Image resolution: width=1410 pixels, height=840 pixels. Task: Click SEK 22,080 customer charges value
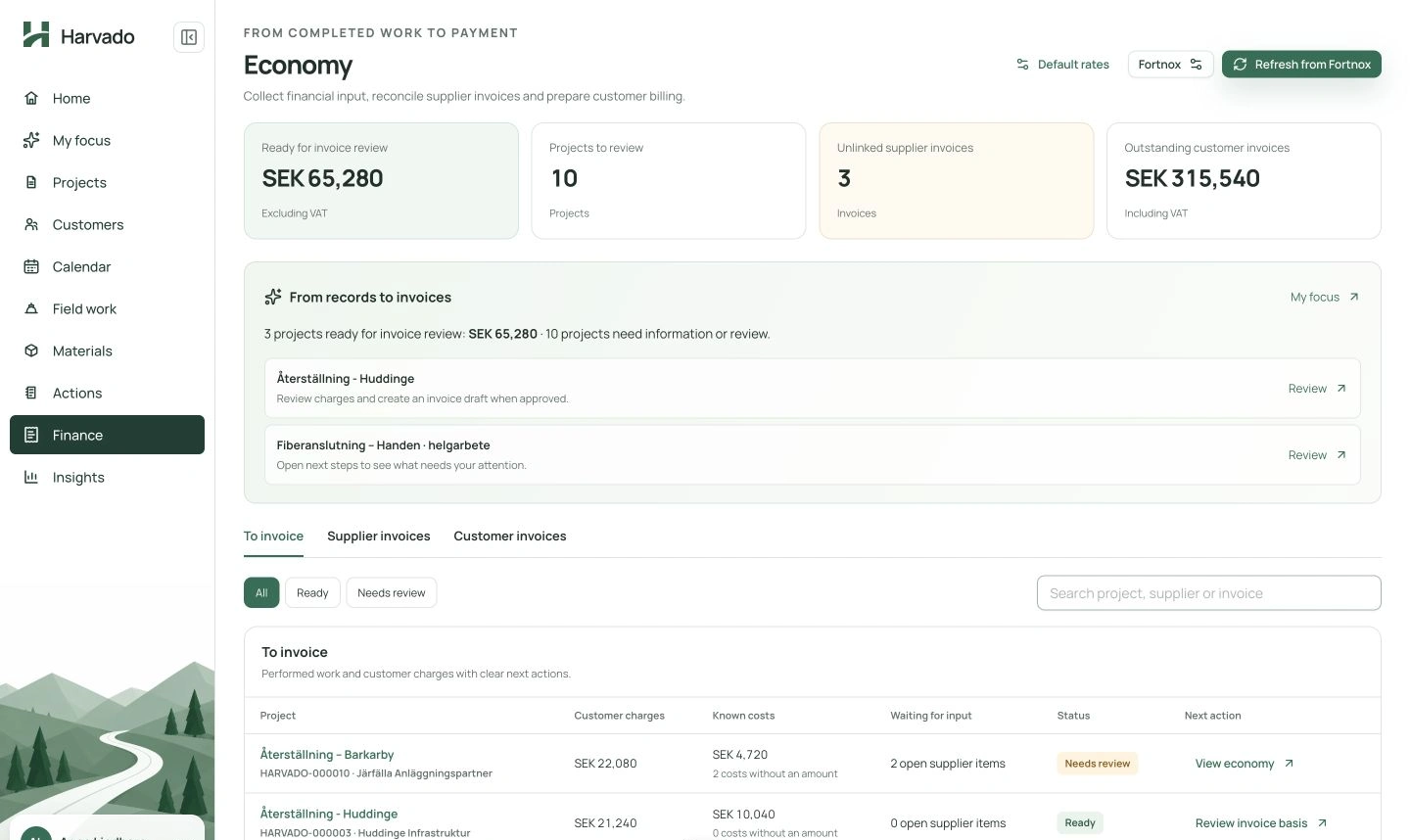605,764
